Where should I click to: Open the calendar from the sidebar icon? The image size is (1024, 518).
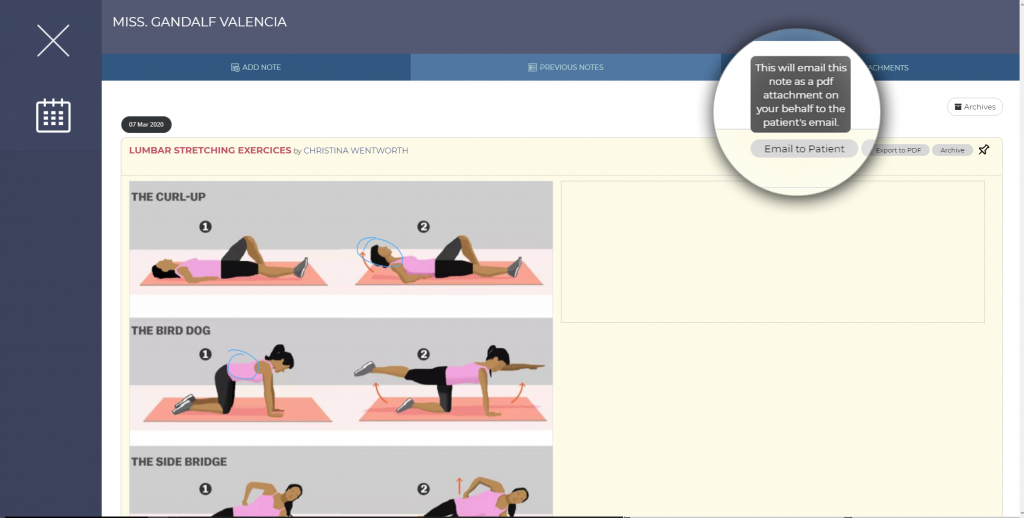[53, 116]
